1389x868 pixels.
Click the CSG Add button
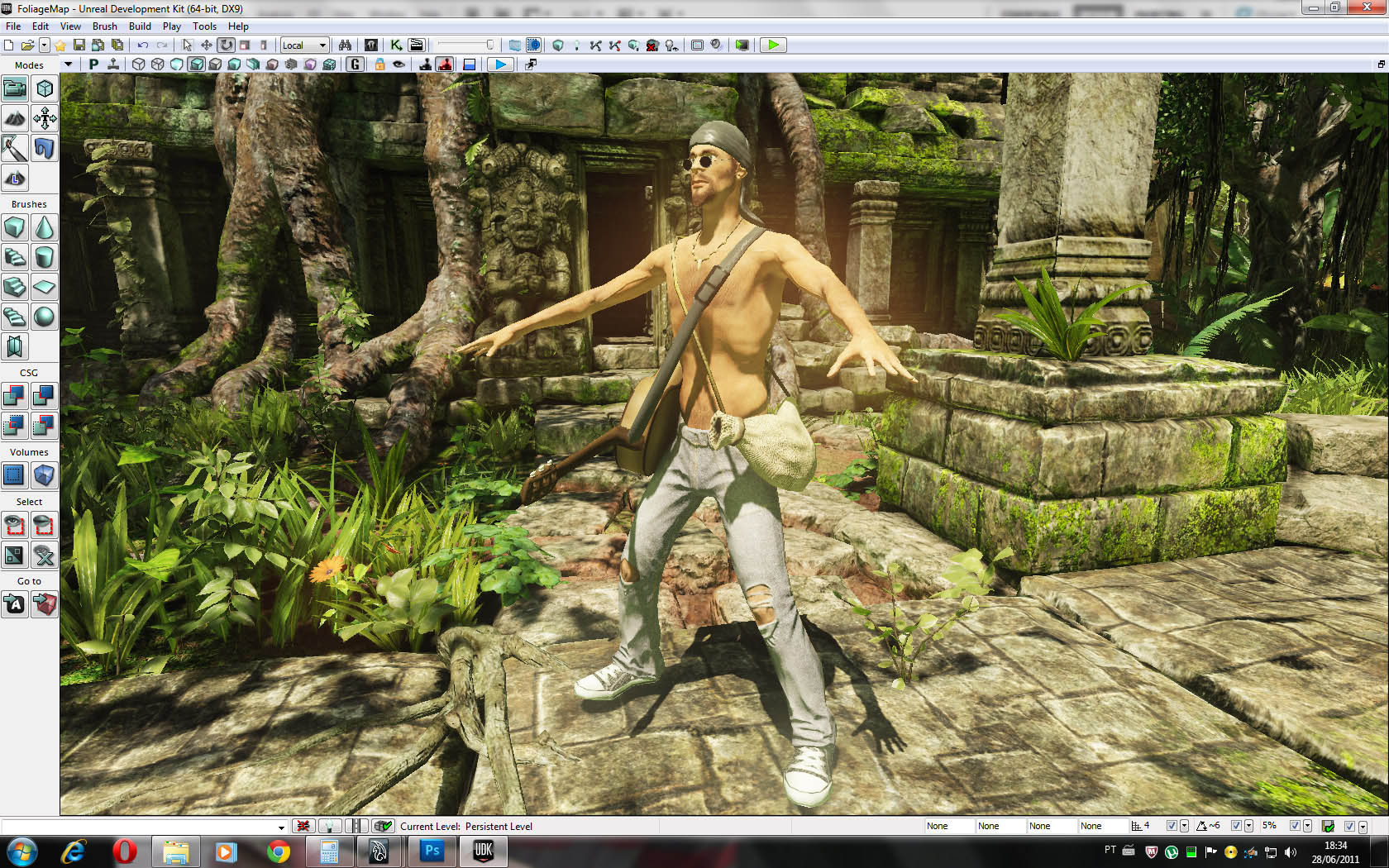click(x=15, y=397)
